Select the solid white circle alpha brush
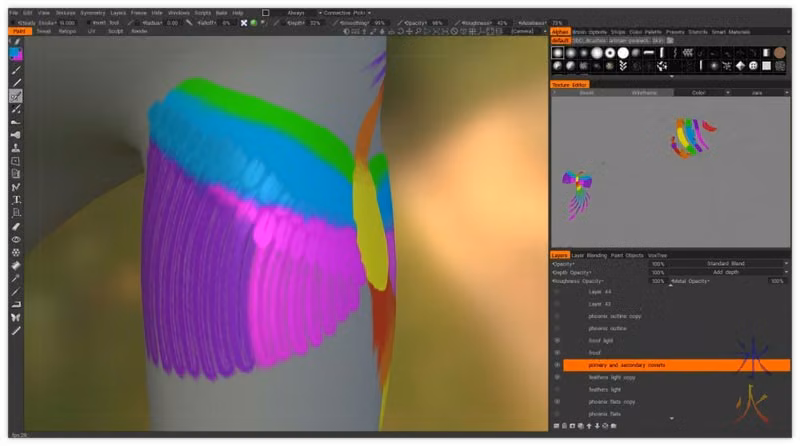 point(623,53)
